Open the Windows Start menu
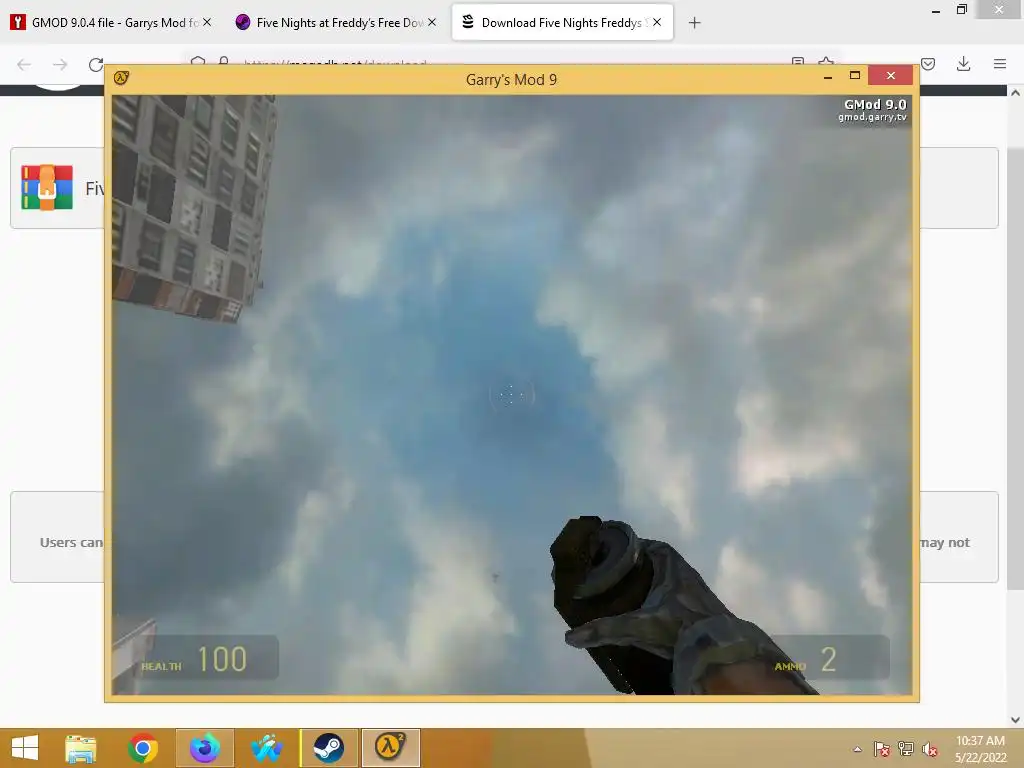 (x=25, y=747)
